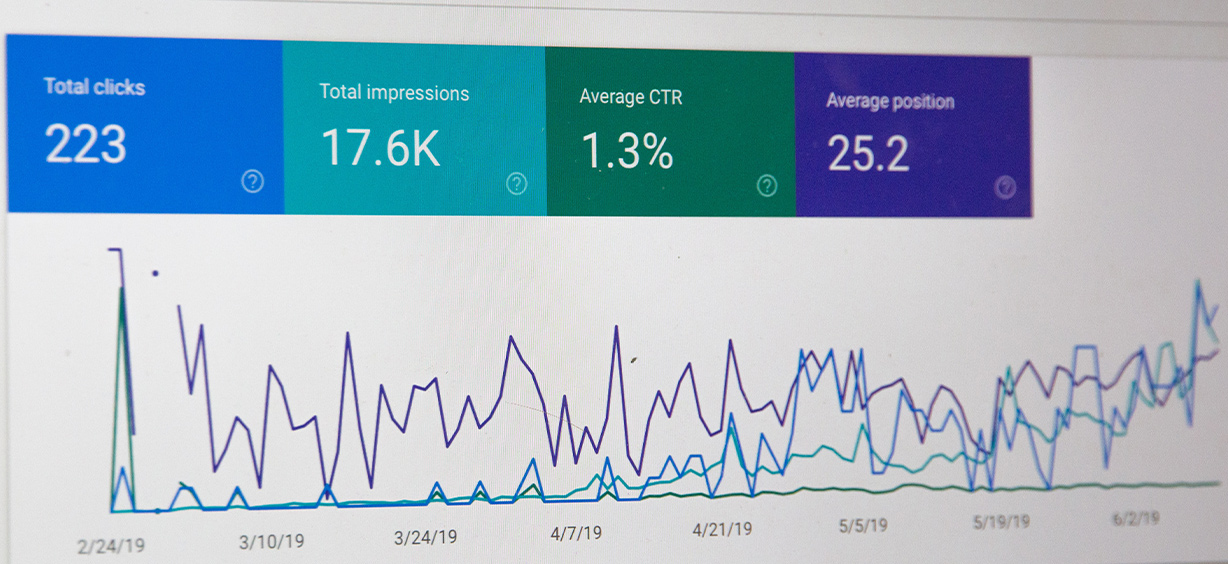
Task: Open the Average CTR help question mark
Action: (767, 185)
